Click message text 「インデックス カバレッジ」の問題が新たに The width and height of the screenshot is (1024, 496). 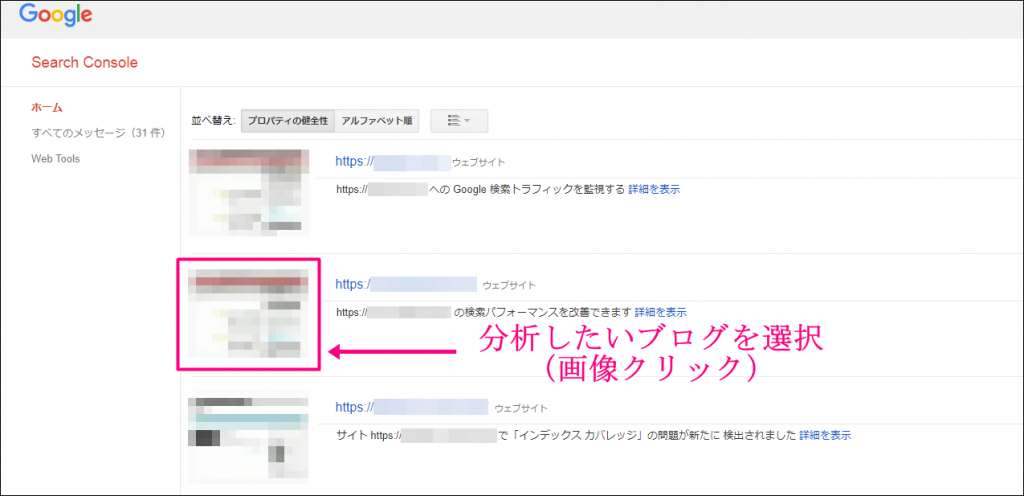[616, 435]
